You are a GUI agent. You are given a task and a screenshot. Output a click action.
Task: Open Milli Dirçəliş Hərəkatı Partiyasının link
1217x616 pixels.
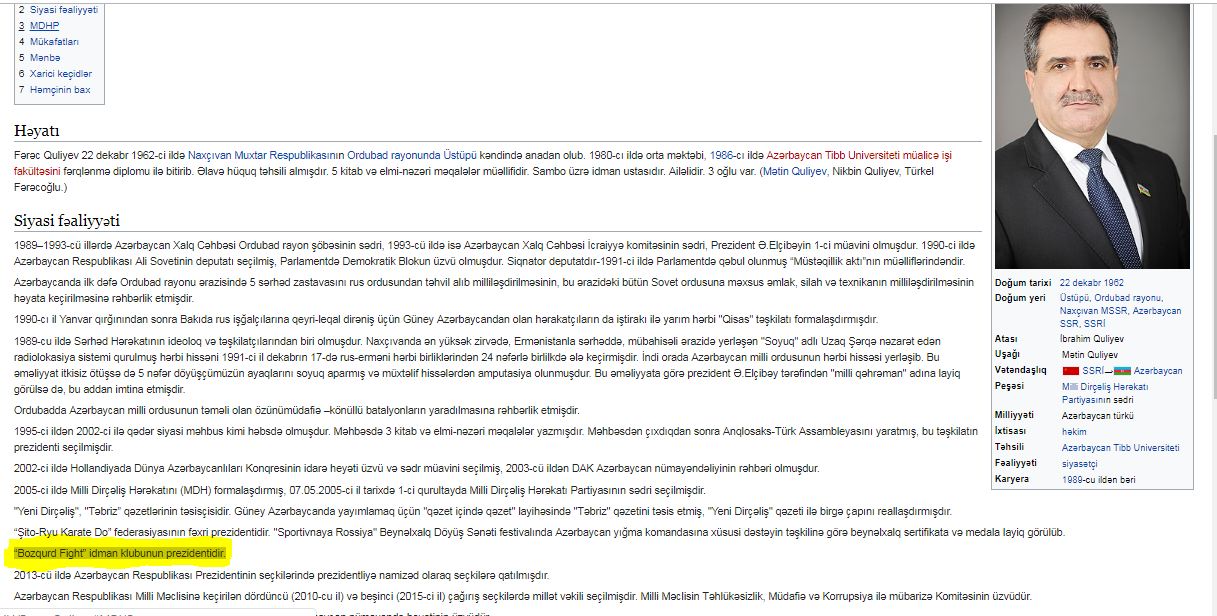(1105, 393)
